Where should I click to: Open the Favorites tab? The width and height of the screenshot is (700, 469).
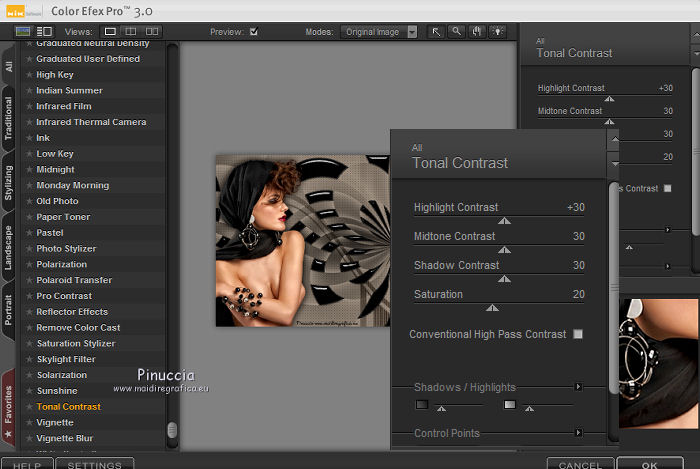click(x=8, y=408)
